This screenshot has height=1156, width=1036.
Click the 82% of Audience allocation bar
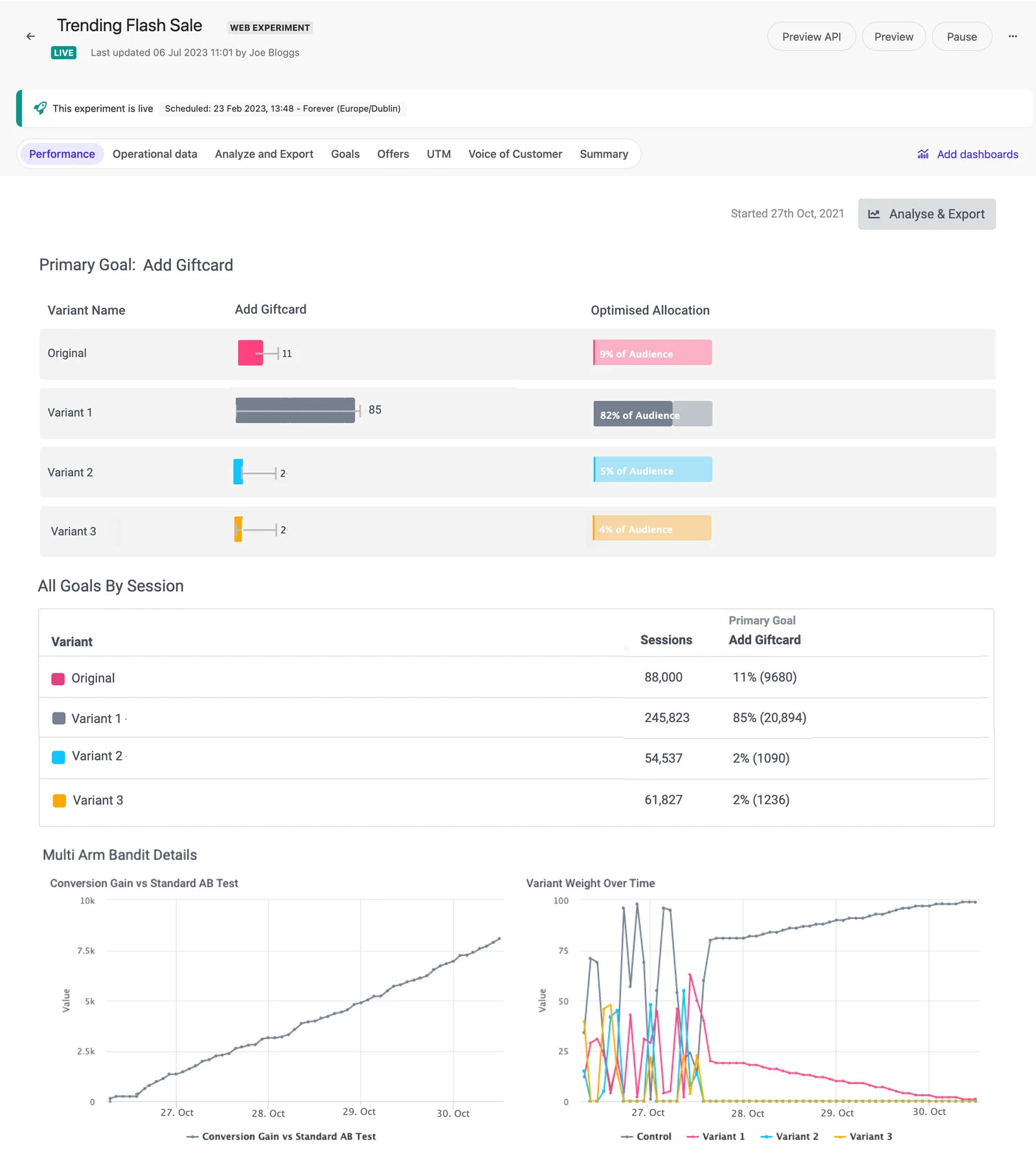click(653, 414)
